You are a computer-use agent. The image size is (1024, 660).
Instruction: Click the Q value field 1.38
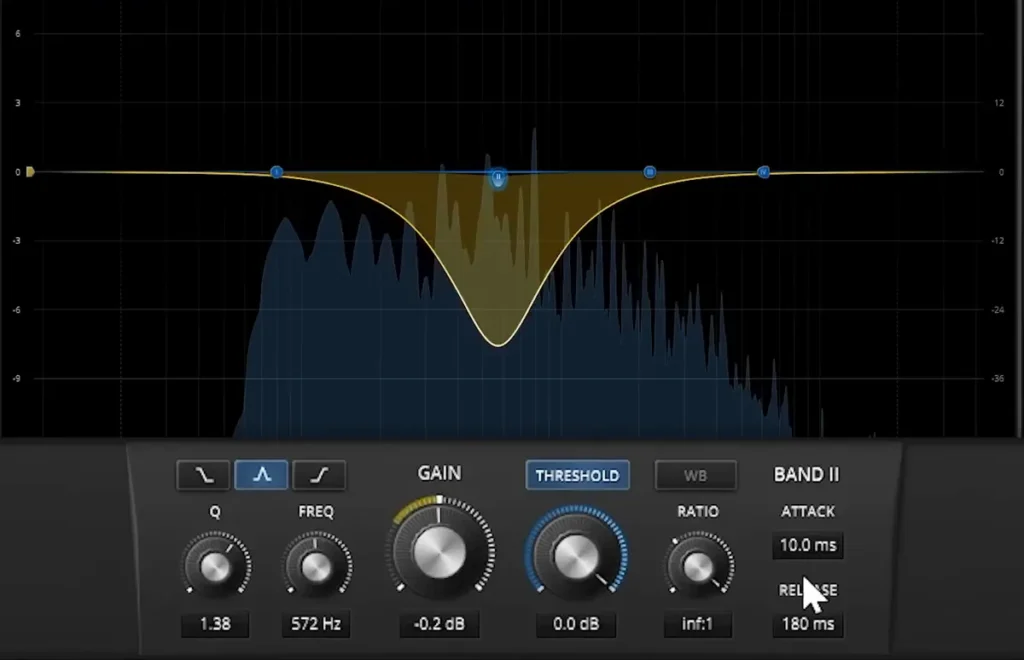216,624
